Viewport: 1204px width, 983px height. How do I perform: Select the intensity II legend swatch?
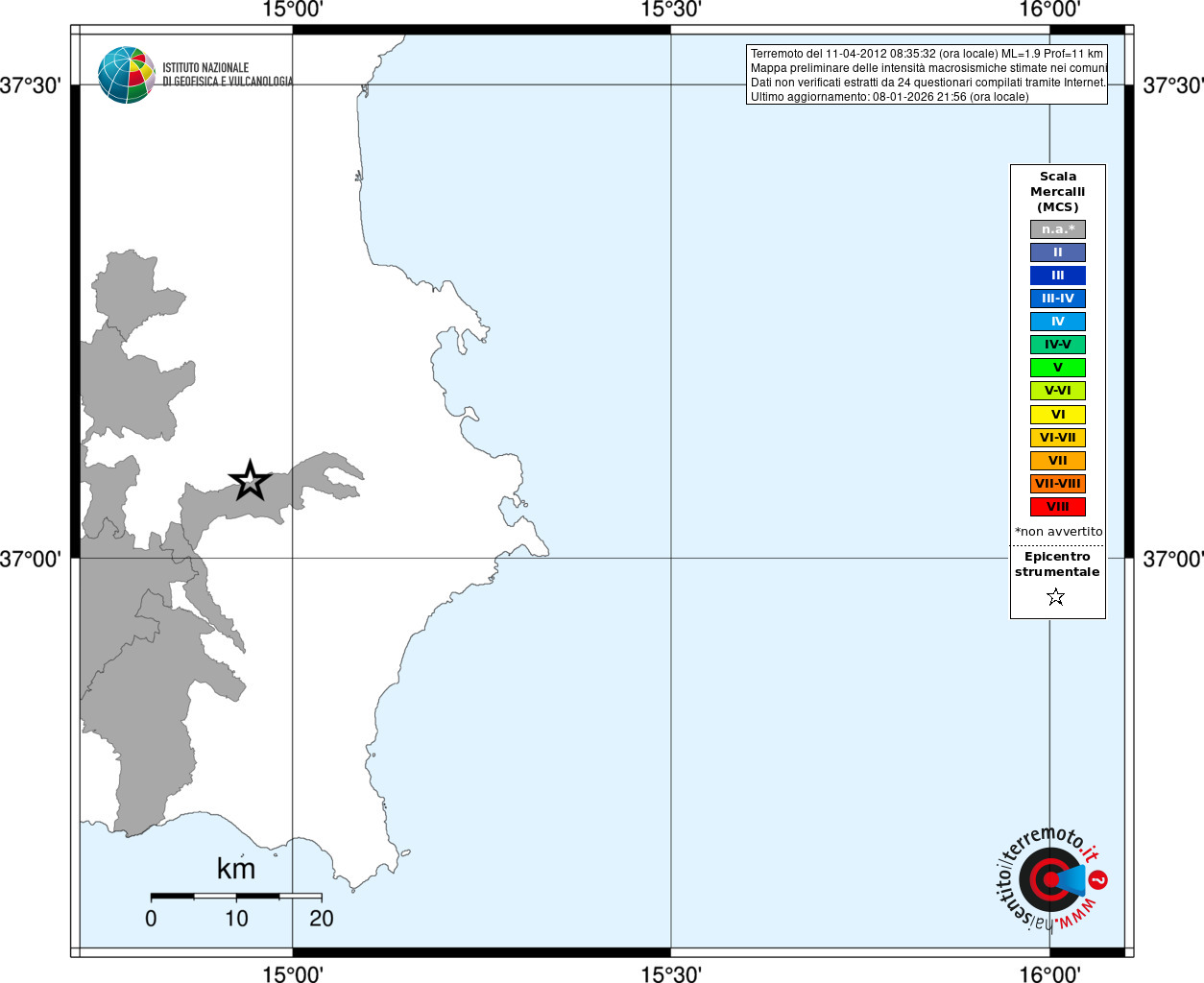coord(1058,252)
